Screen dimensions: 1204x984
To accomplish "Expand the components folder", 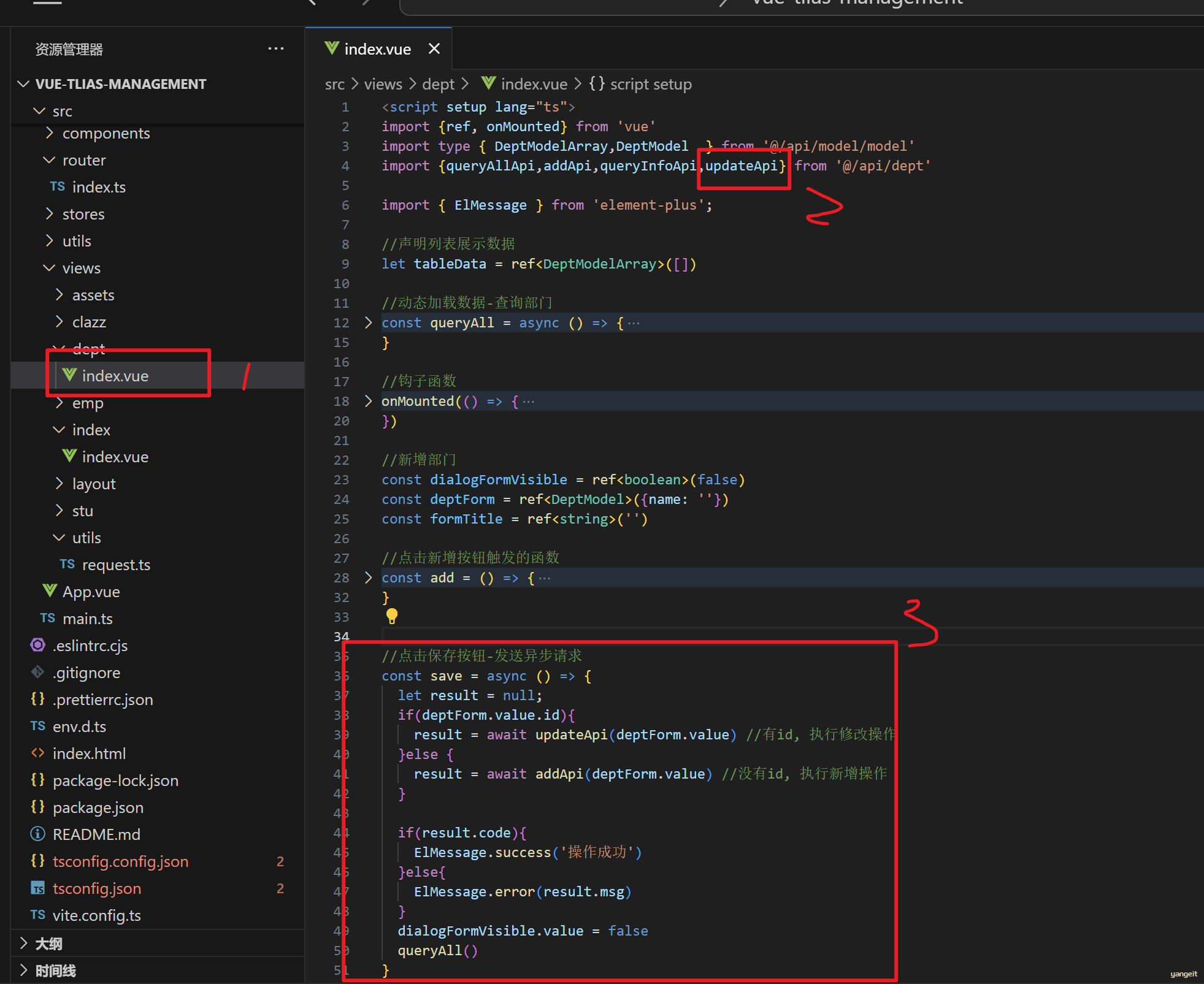I will (x=50, y=133).
